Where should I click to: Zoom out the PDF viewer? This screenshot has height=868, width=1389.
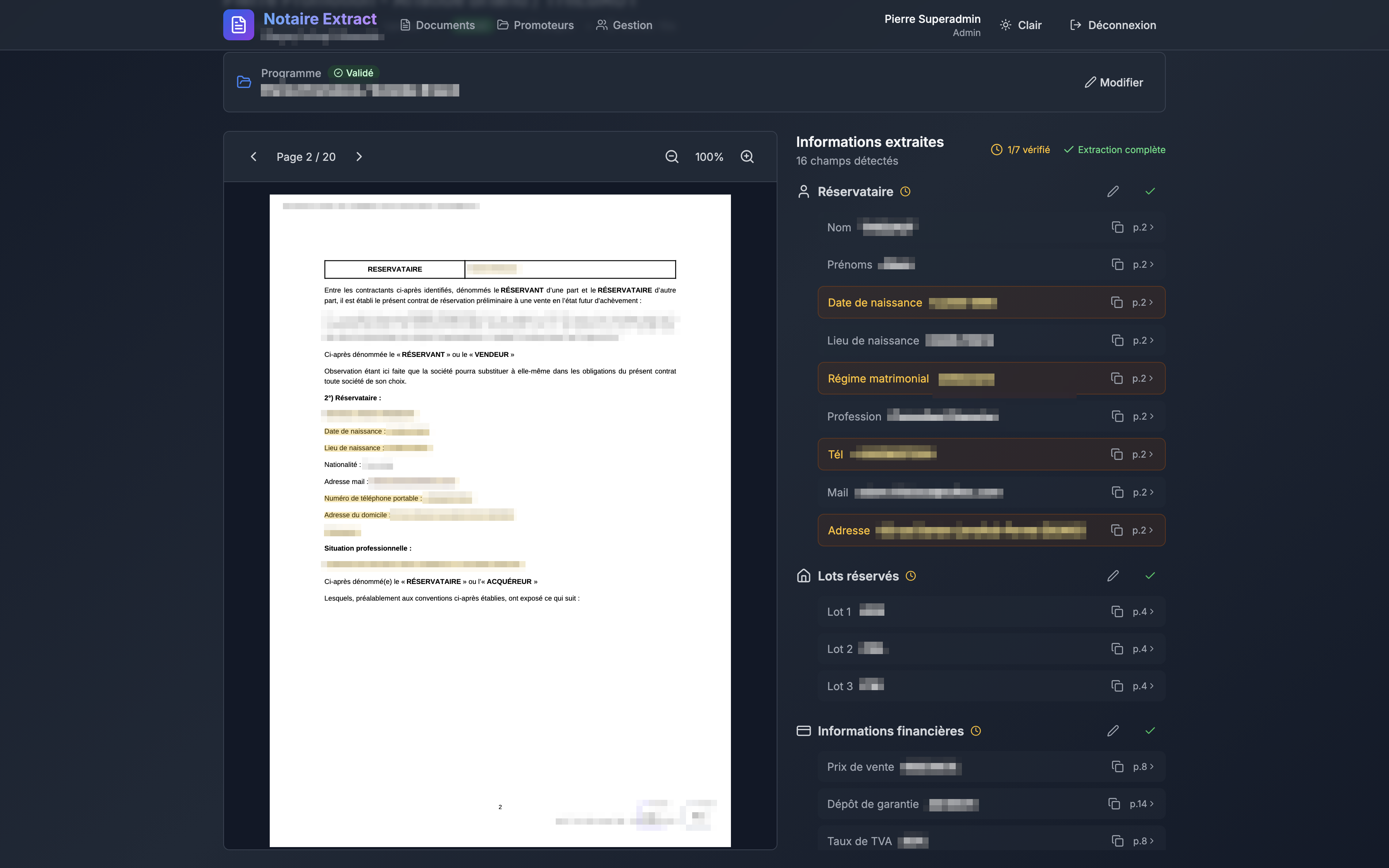672,157
